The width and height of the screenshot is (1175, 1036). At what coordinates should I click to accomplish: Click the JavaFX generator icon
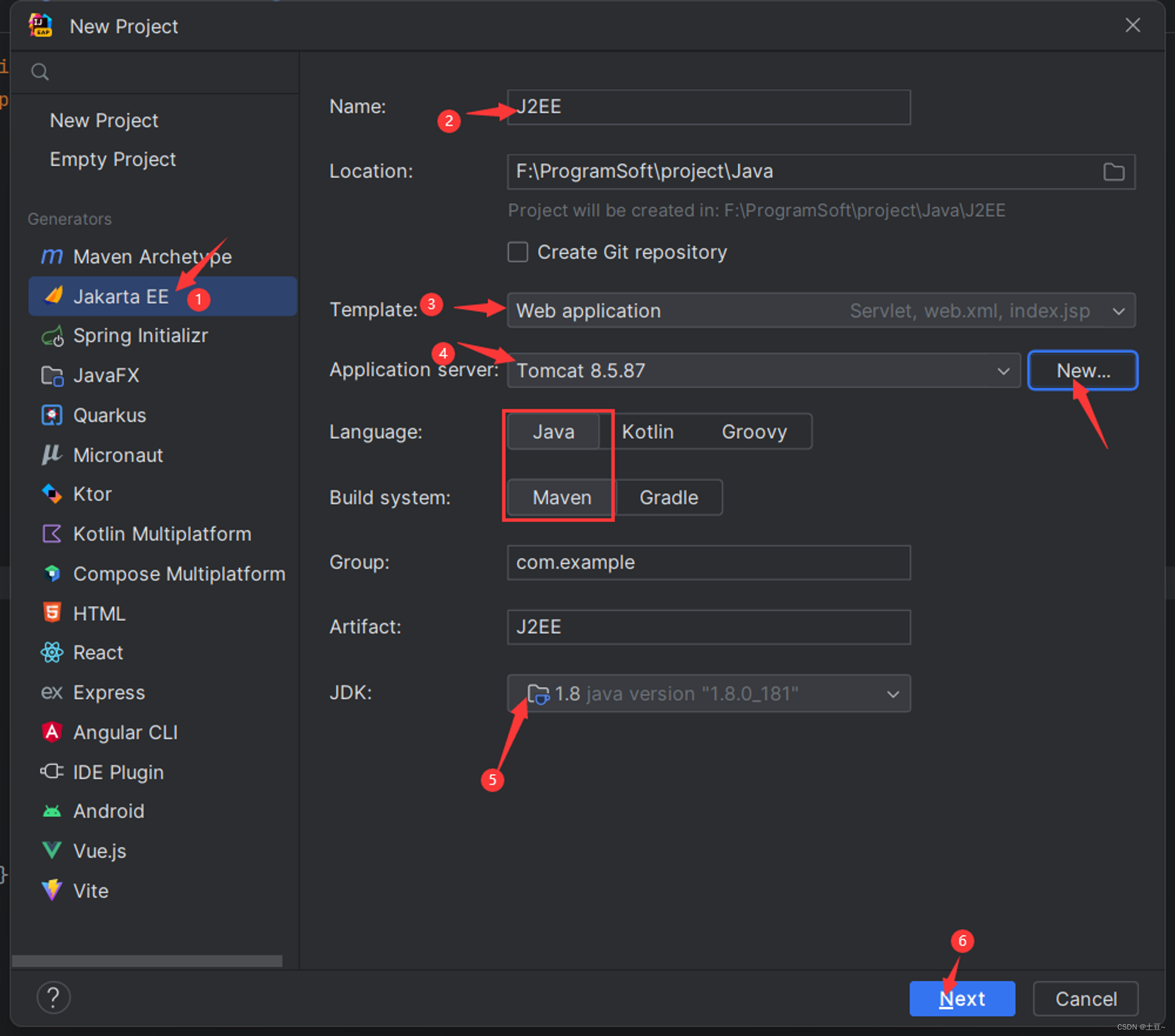(x=52, y=376)
